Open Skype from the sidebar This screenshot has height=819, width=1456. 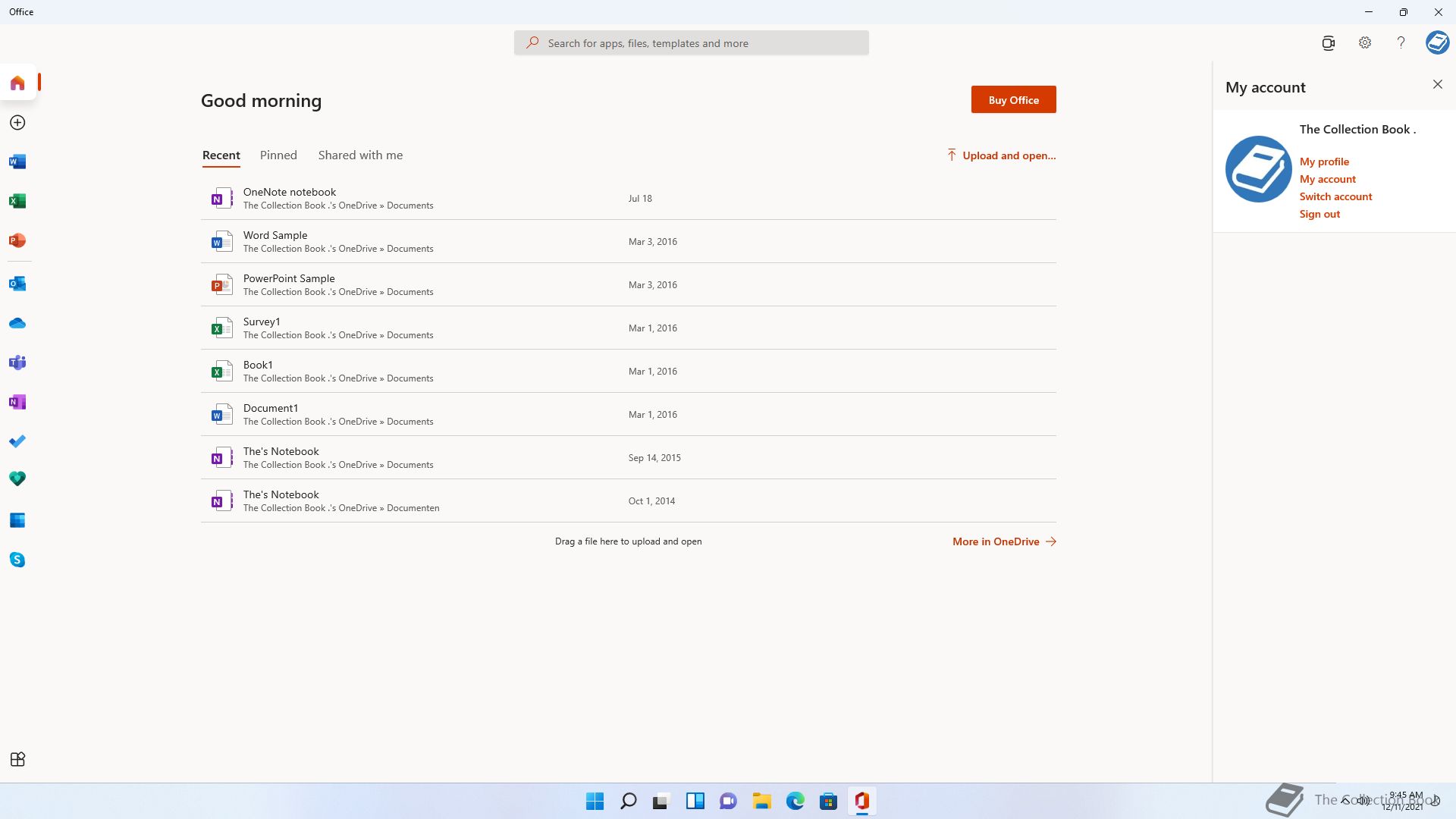[x=17, y=560]
